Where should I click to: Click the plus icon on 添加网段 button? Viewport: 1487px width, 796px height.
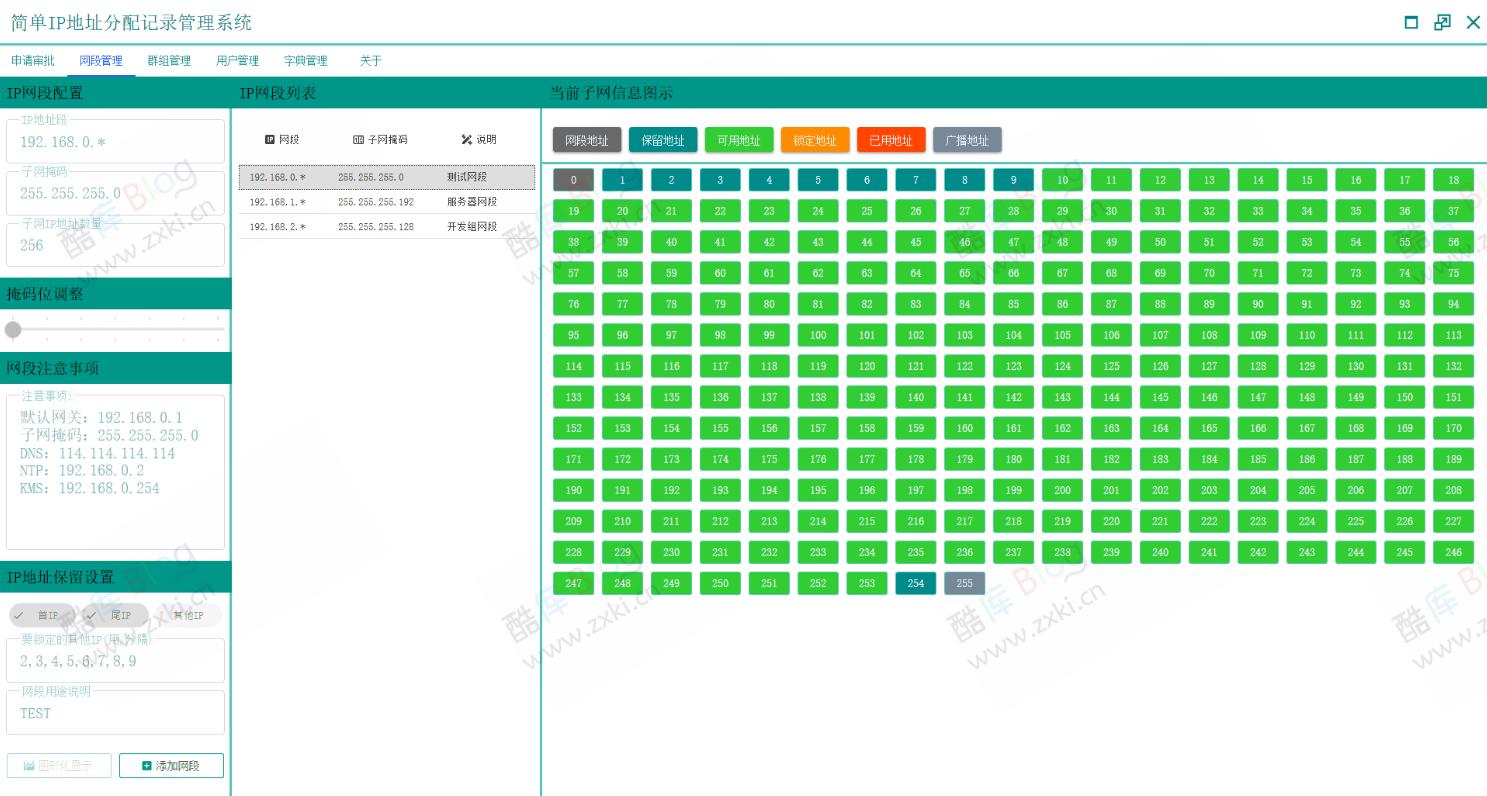147,766
